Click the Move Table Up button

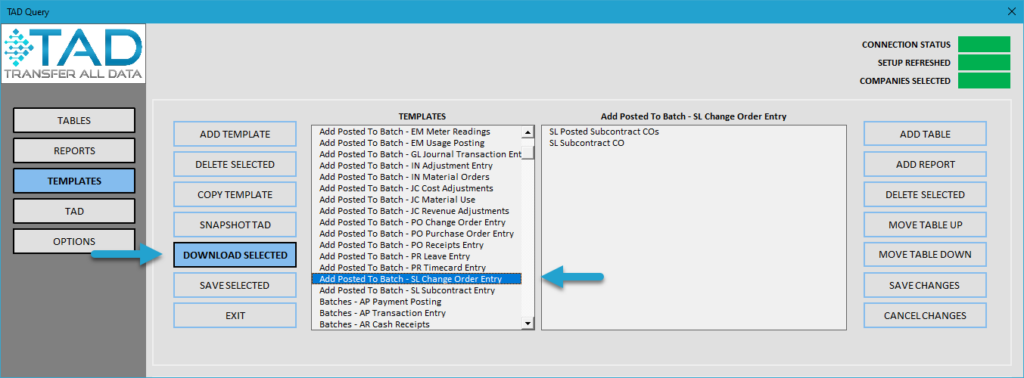click(925, 225)
